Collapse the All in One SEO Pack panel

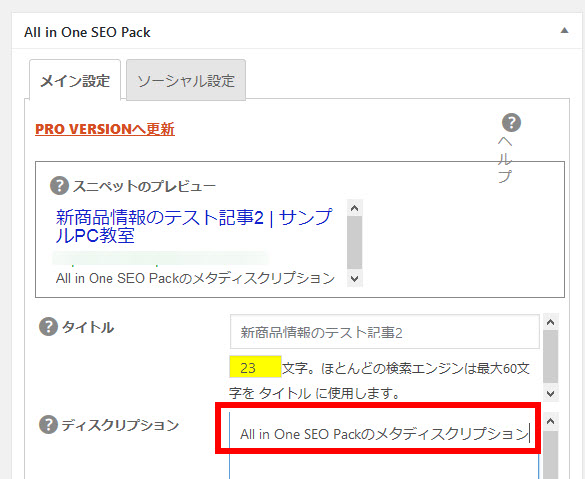pos(564,31)
